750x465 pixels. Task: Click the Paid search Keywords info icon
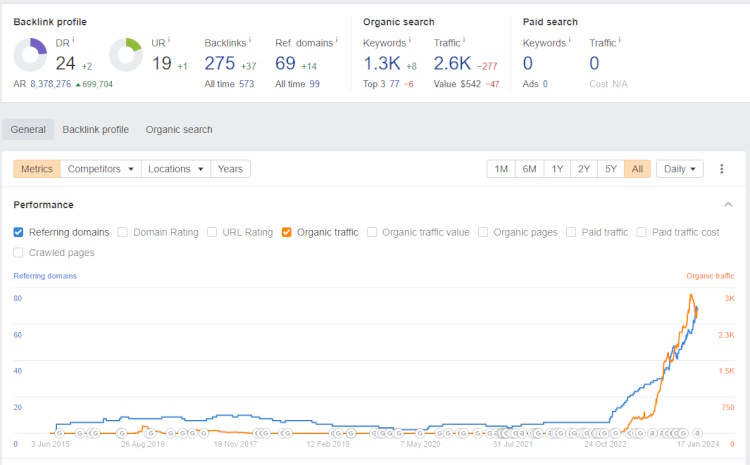(569, 41)
